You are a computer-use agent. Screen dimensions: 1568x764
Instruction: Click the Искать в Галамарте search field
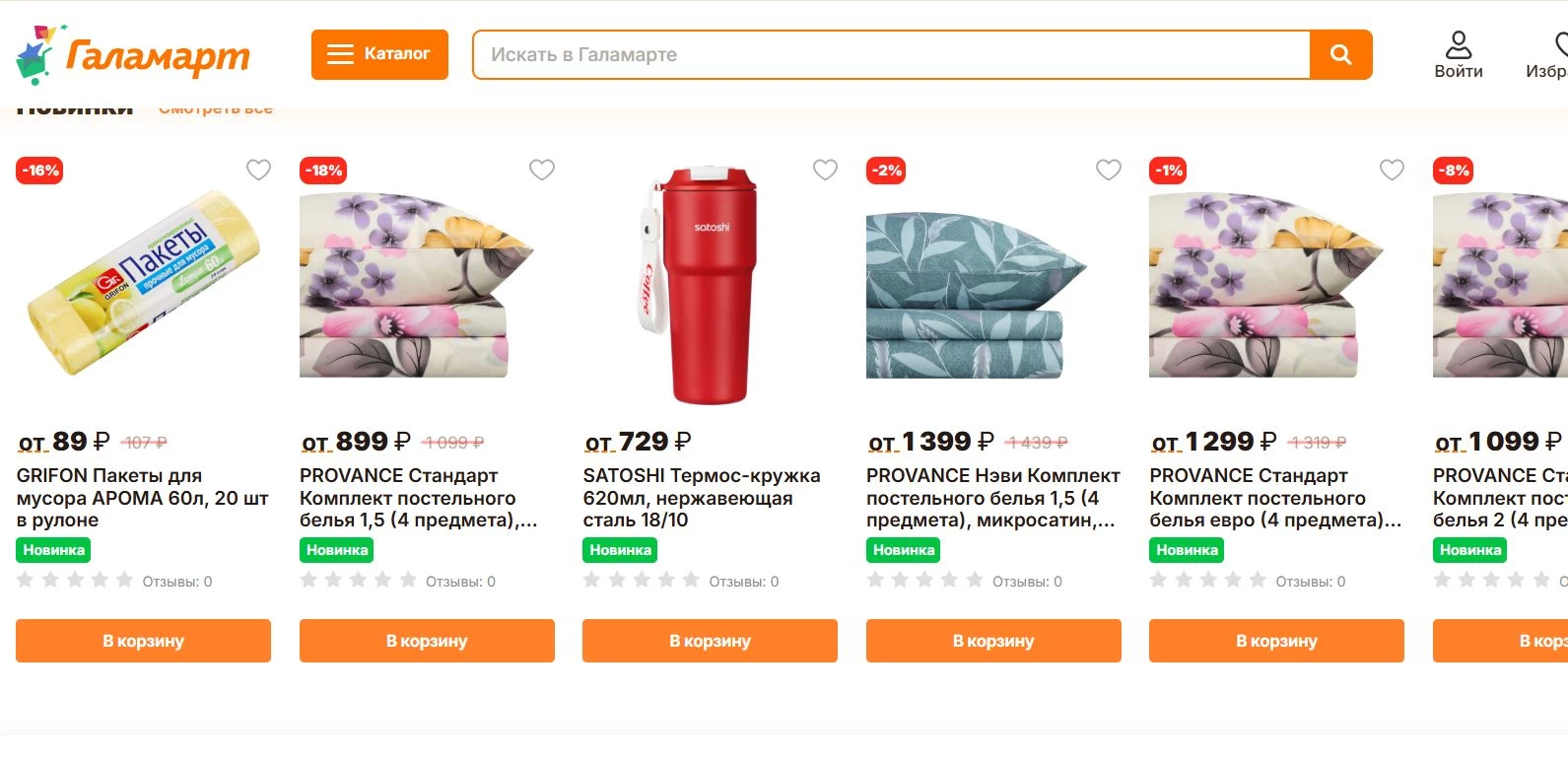pos(887,55)
